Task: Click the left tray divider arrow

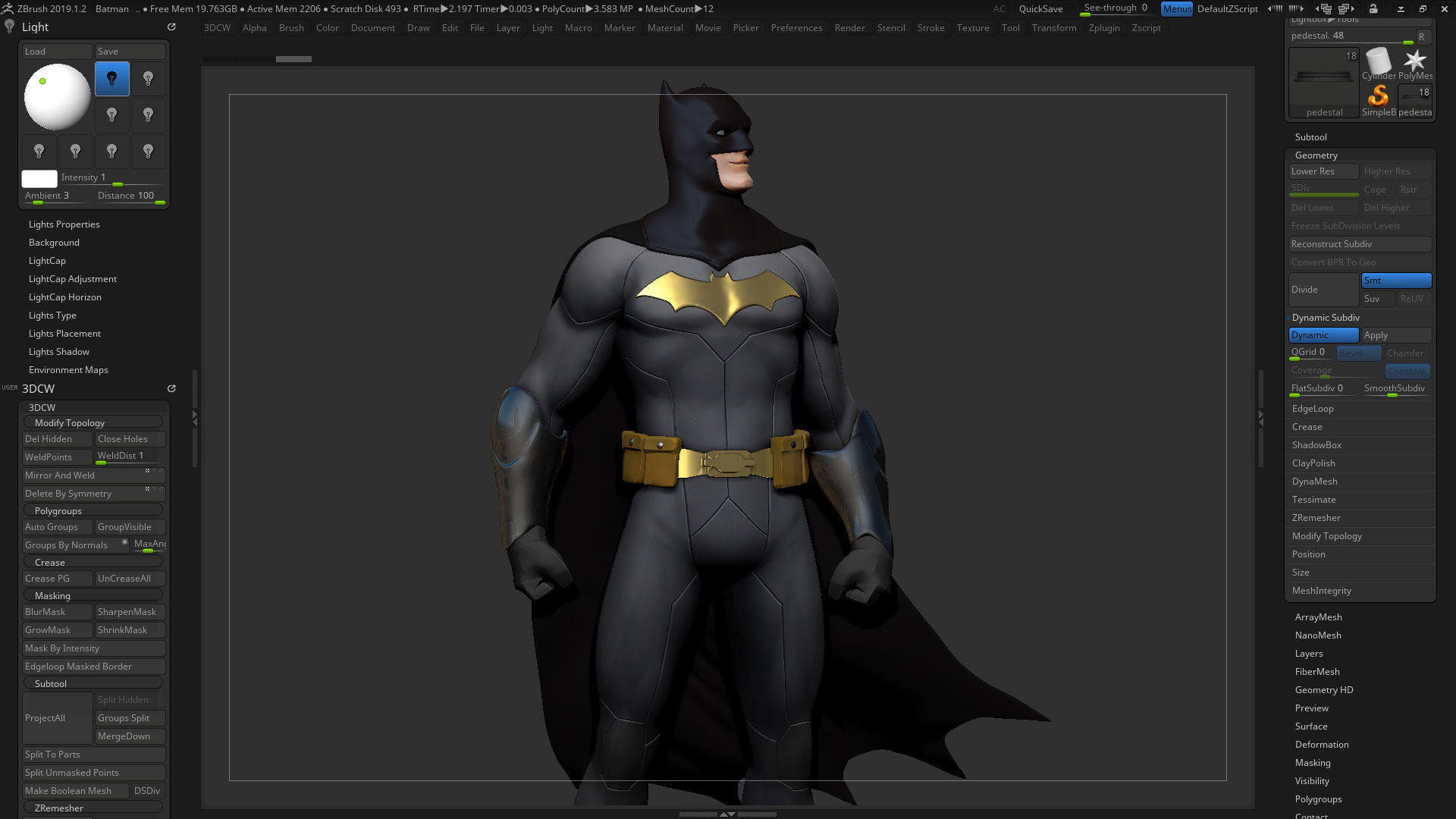Action: pos(195,417)
